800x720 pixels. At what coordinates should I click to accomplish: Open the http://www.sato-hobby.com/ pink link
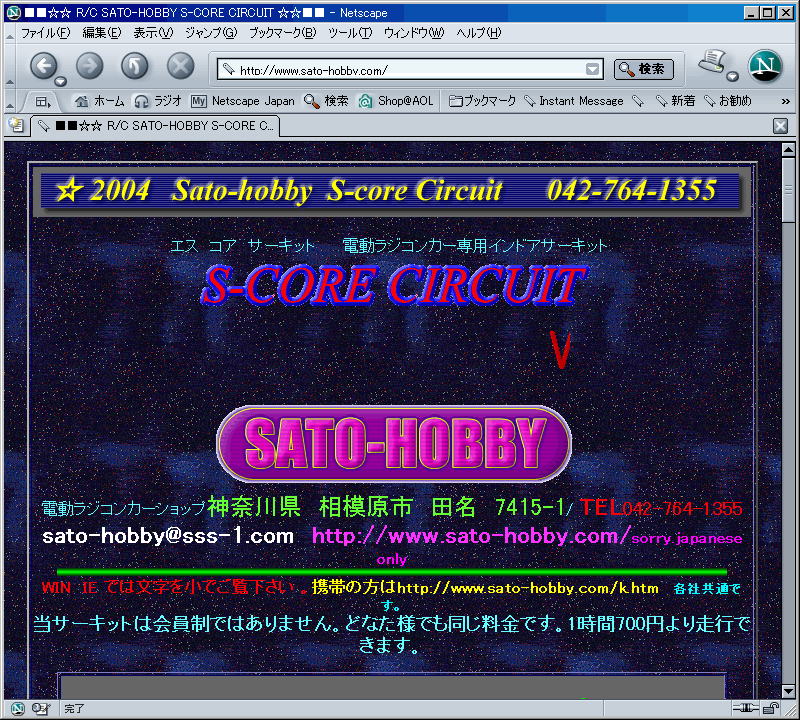pyautogui.click(x=471, y=536)
